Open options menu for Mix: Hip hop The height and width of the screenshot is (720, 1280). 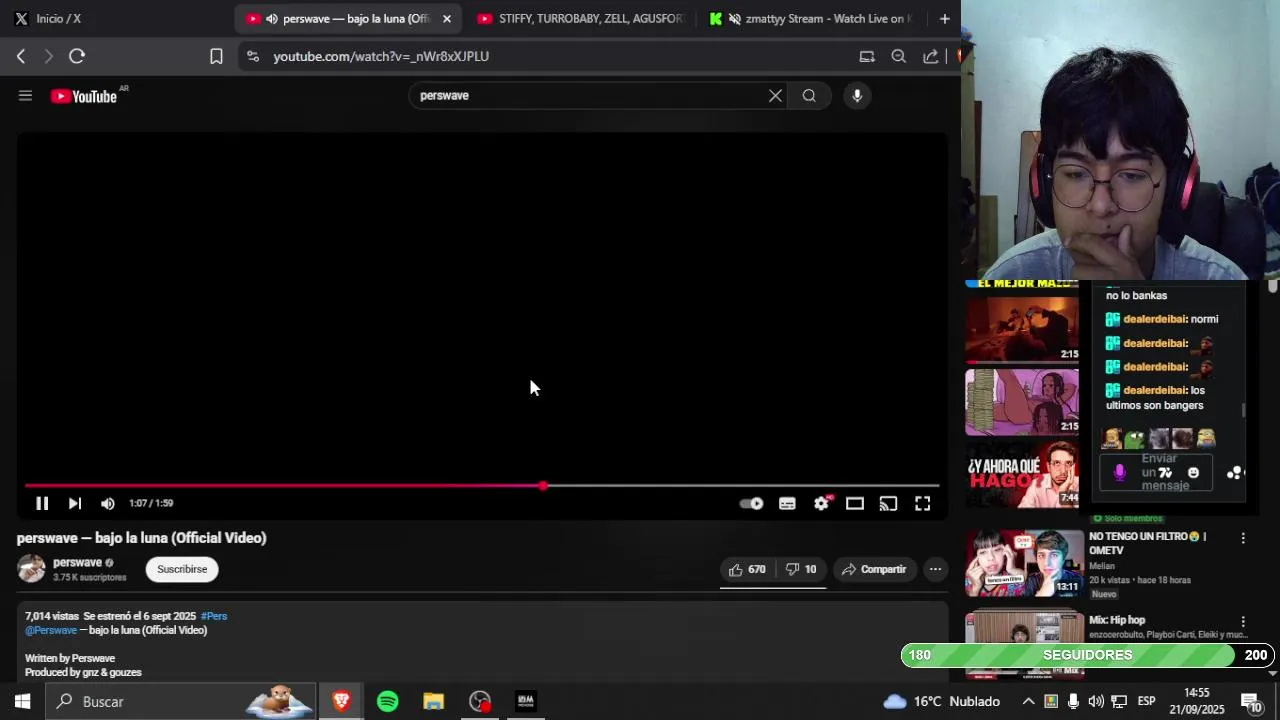coord(1243,622)
